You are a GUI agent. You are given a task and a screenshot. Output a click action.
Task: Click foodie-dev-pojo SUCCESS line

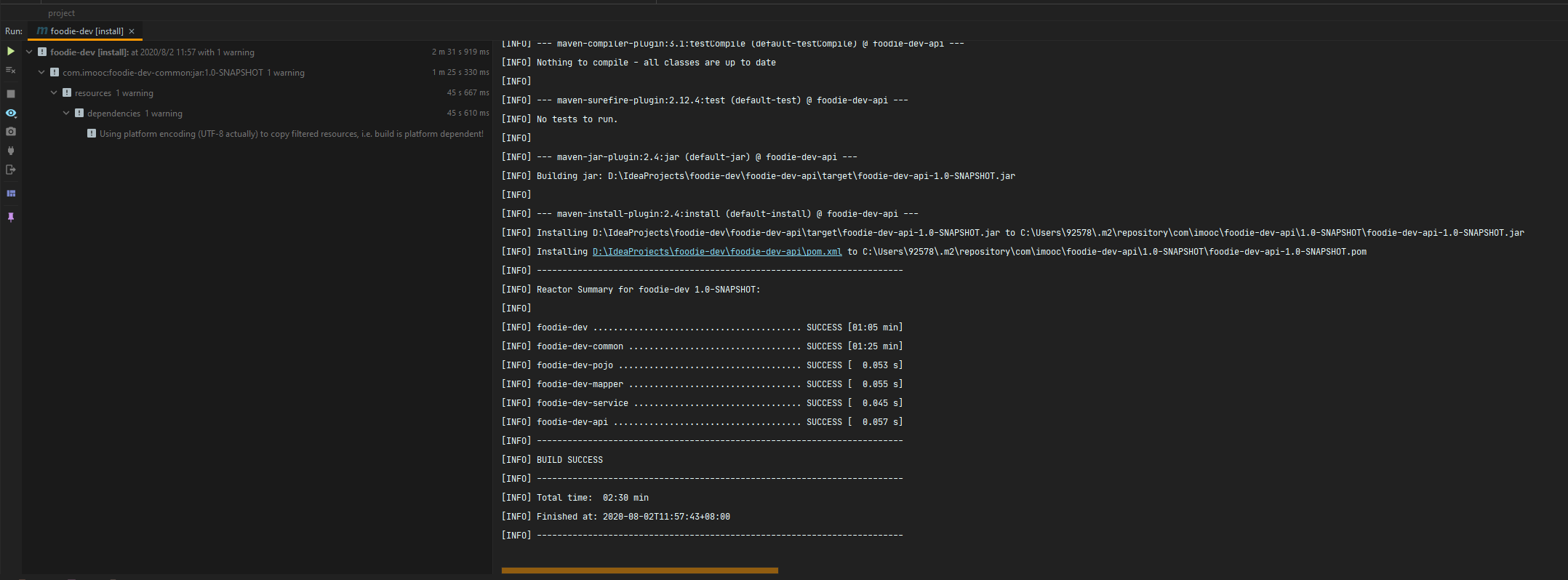pos(702,365)
